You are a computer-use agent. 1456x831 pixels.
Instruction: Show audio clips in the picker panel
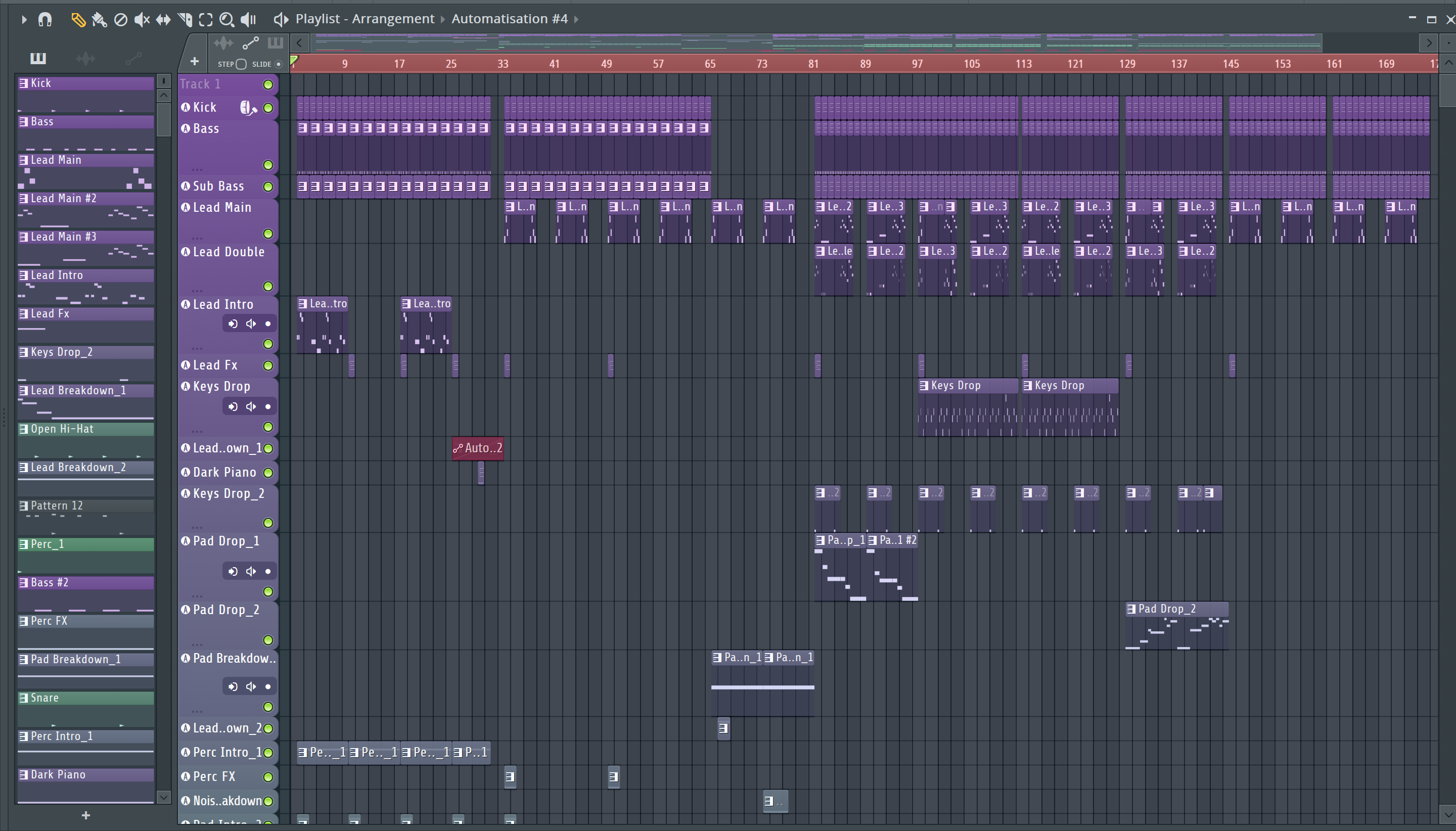(x=85, y=58)
